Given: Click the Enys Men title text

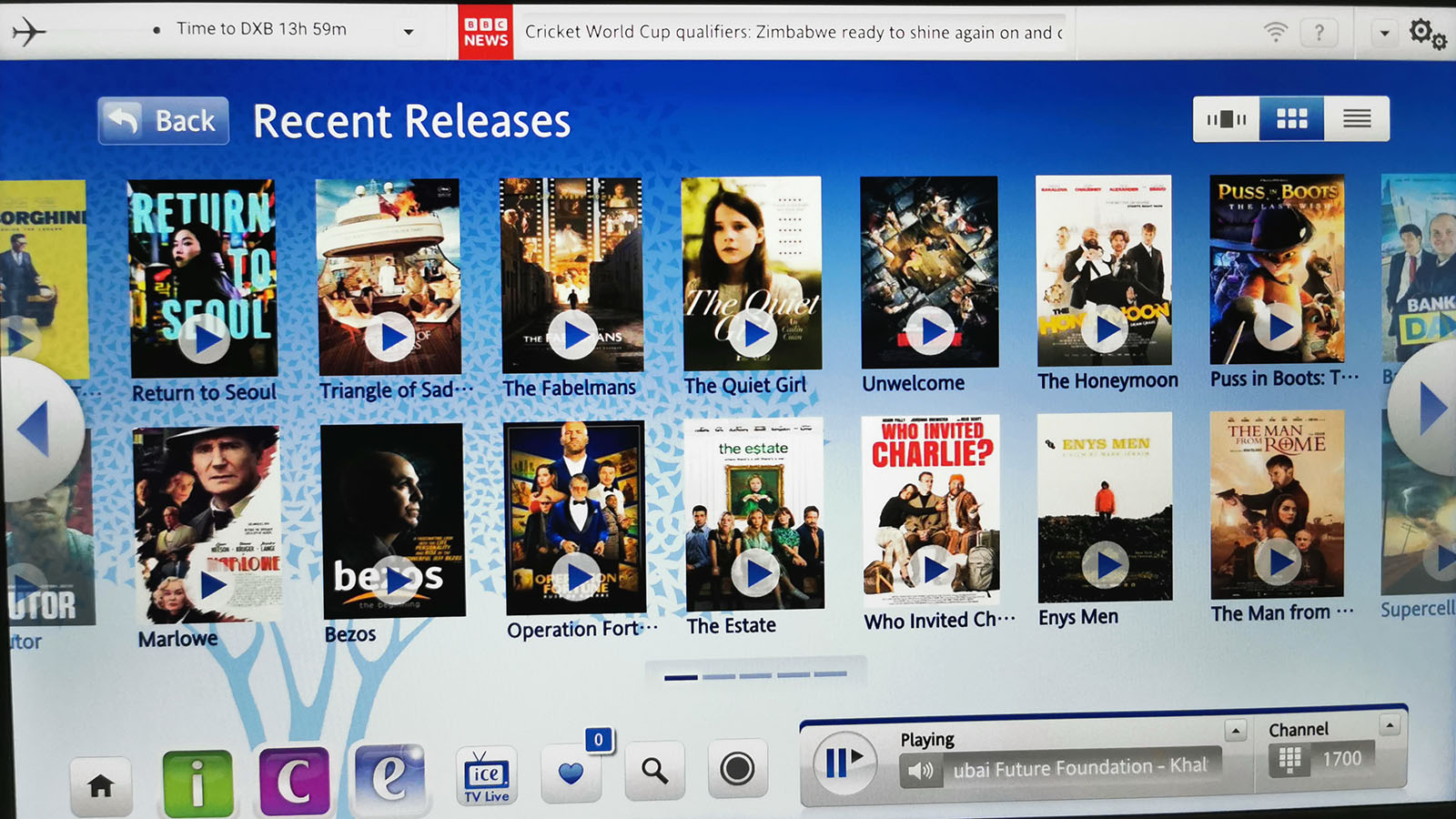Looking at the screenshot, I should (1078, 617).
